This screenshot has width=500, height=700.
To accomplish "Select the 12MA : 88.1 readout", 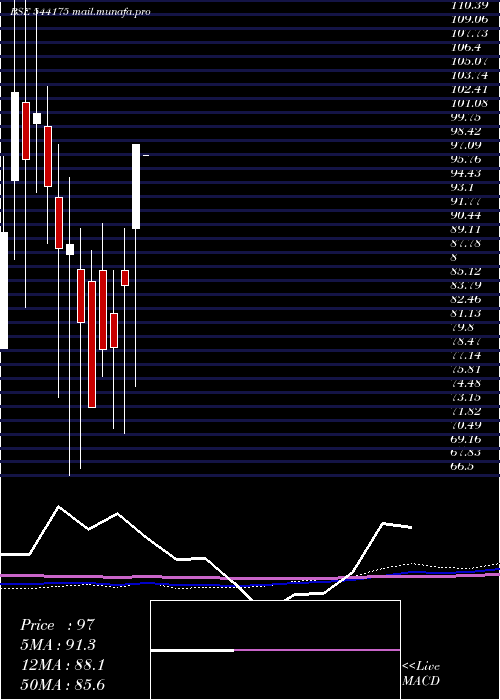I will click(62, 665).
